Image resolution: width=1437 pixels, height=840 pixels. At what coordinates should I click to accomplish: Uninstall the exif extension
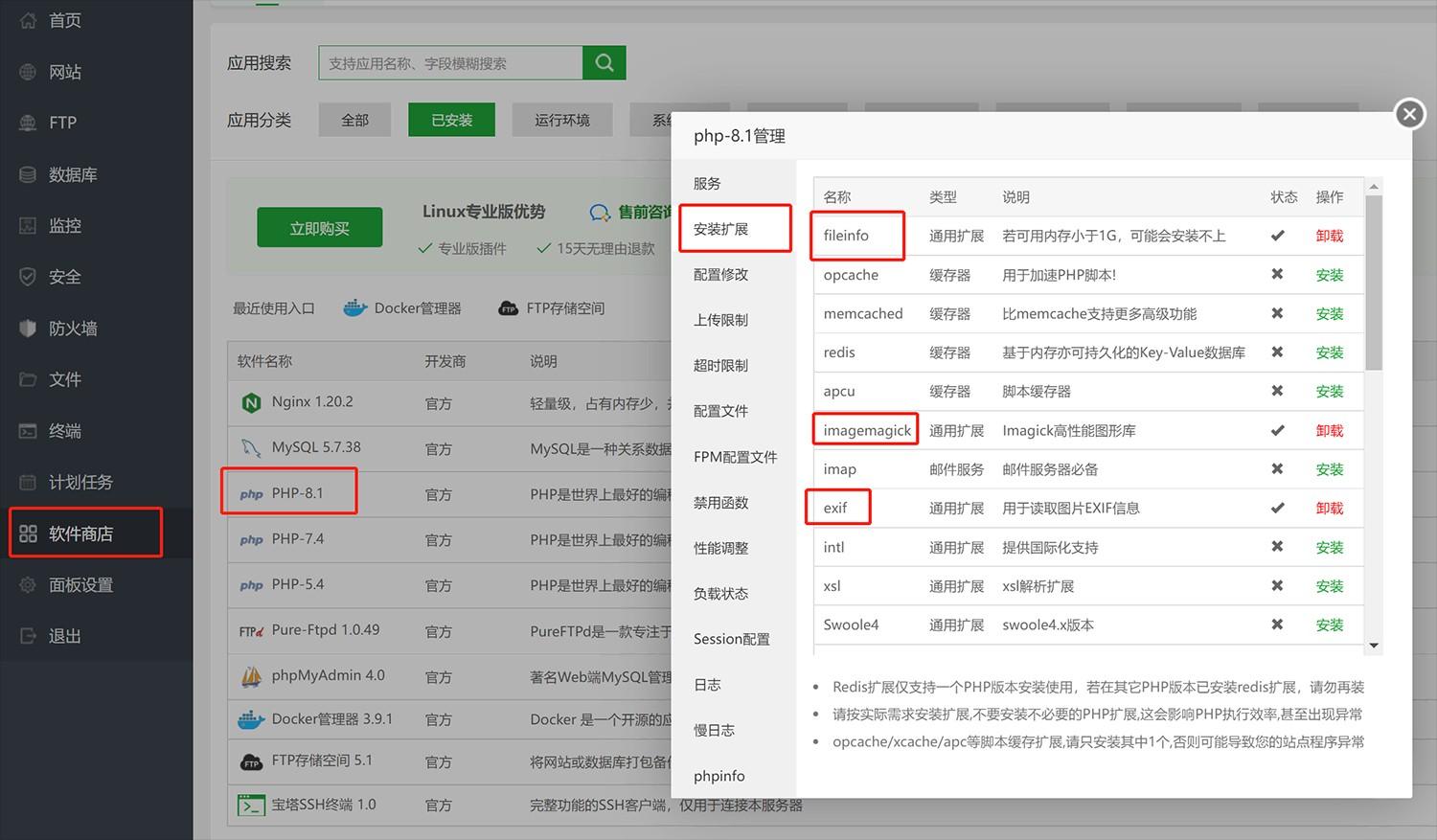point(1330,508)
